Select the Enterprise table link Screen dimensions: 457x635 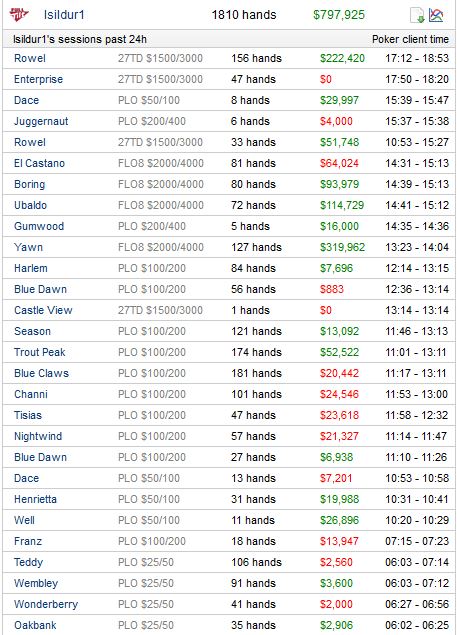click(38, 79)
